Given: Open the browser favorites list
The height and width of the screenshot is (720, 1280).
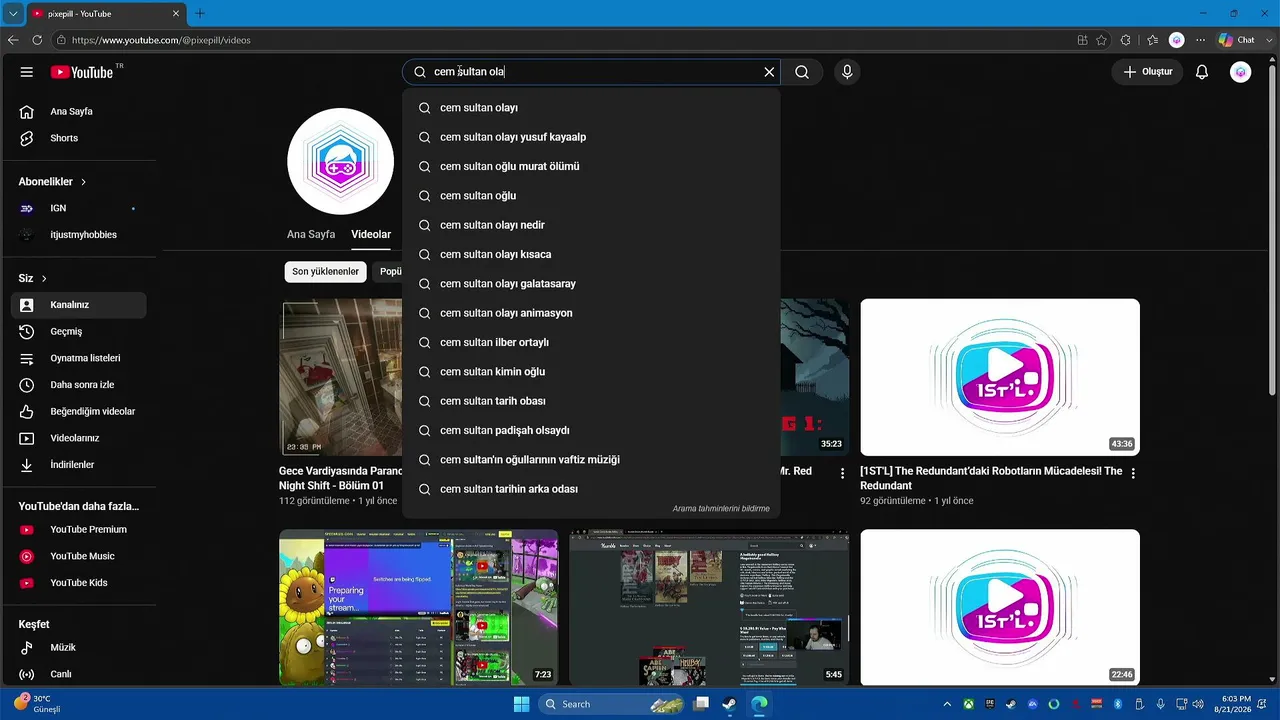Looking at the screenshot, I should click(1152, 40).
